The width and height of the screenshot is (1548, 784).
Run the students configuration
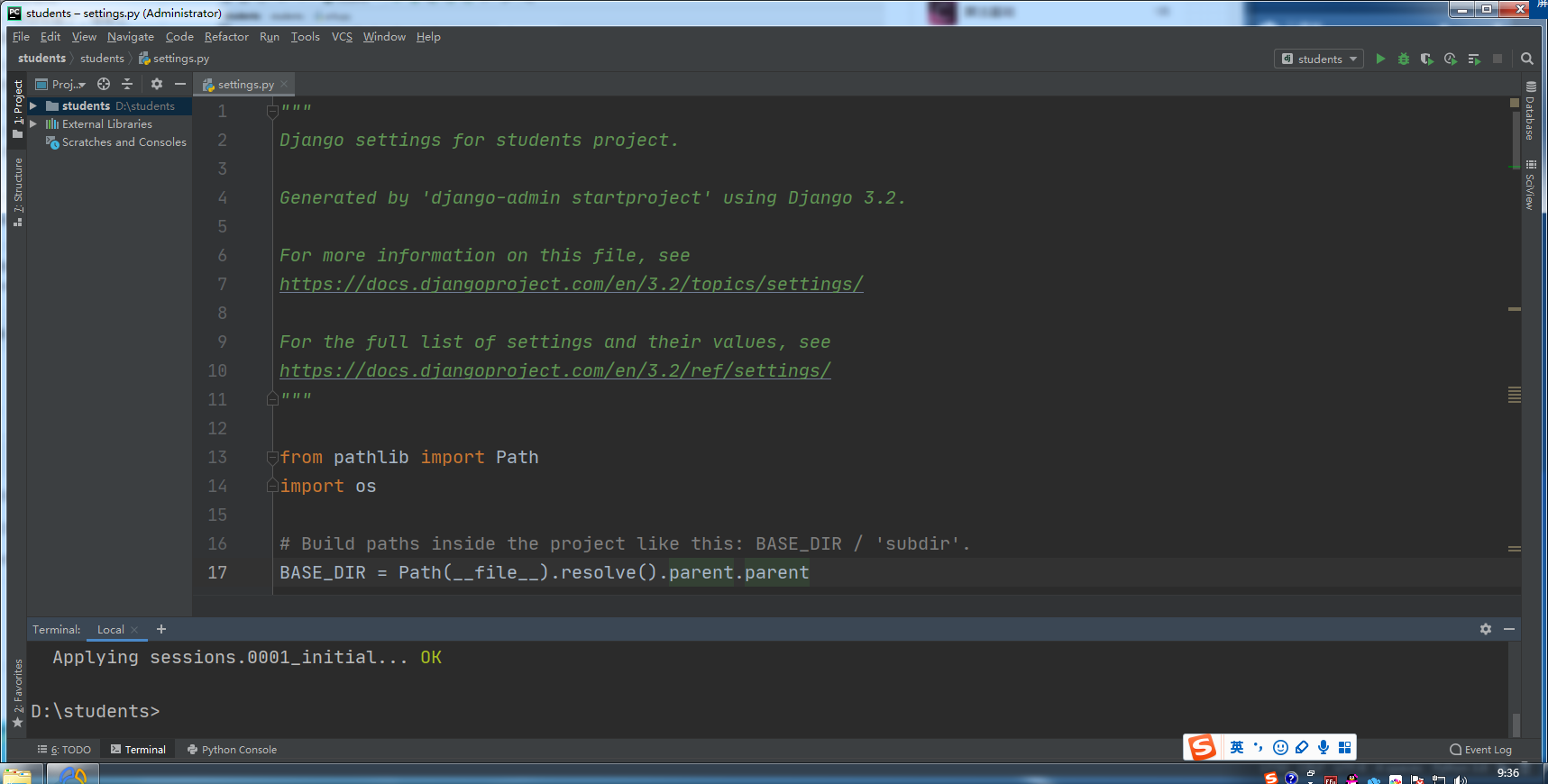1380,59
